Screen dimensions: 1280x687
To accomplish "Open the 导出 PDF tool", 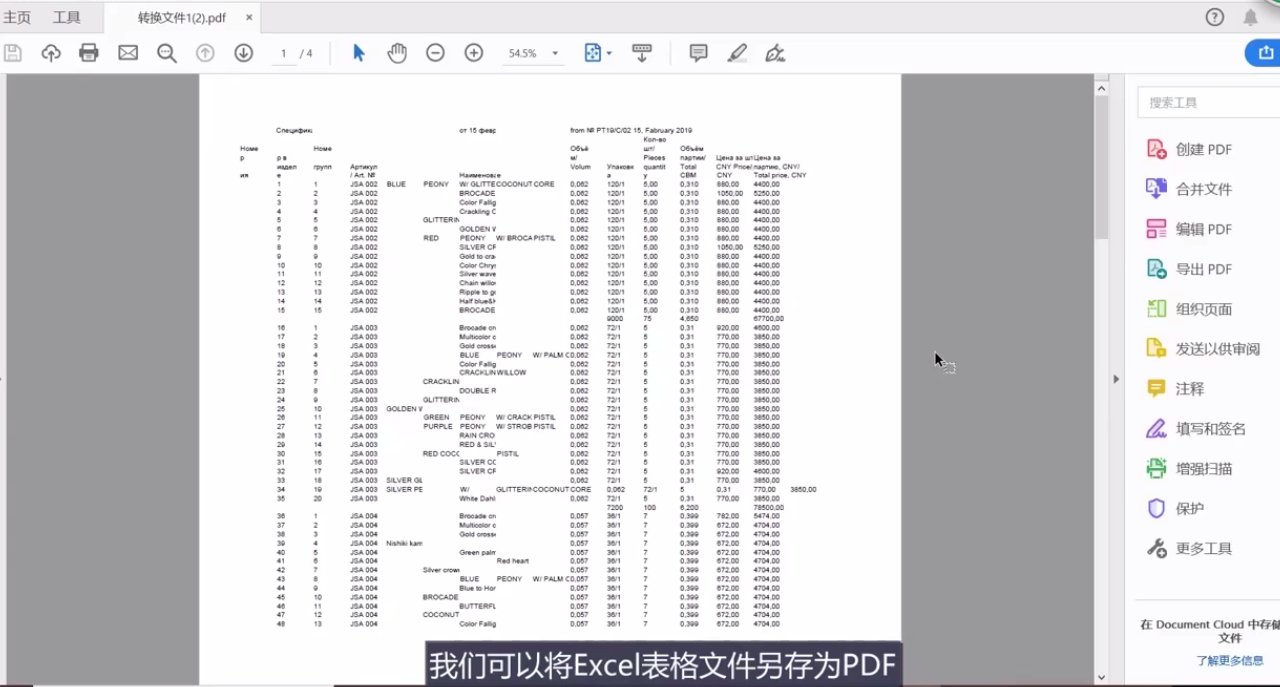I will (x=1189, y=269).
